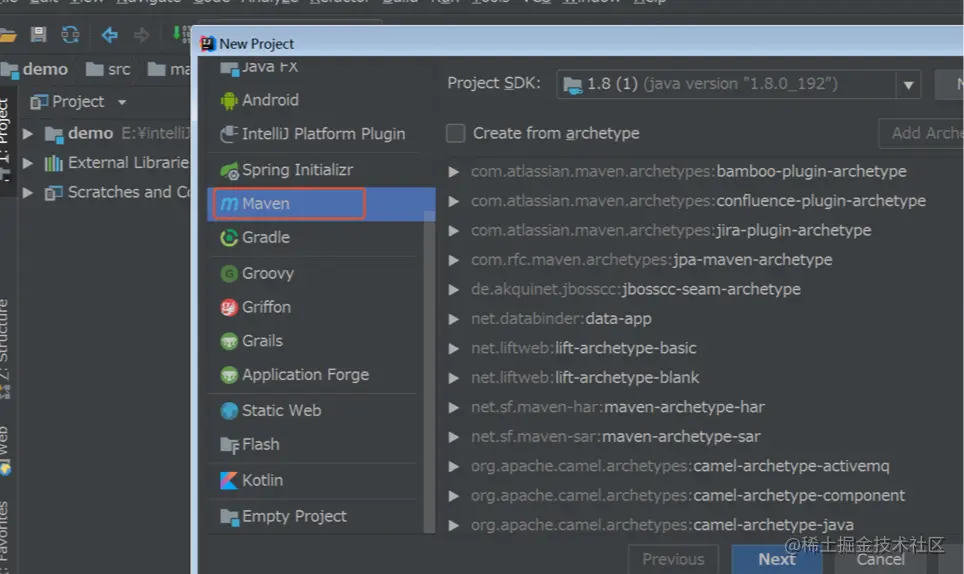Expand bamboo-plugin-archetype entry
Screen dimensions: 964x574
454,172
